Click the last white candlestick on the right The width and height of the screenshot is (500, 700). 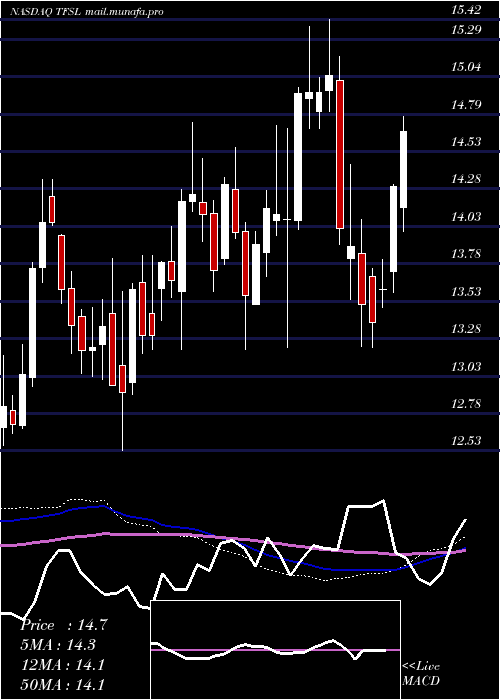[x=404, y=169]
